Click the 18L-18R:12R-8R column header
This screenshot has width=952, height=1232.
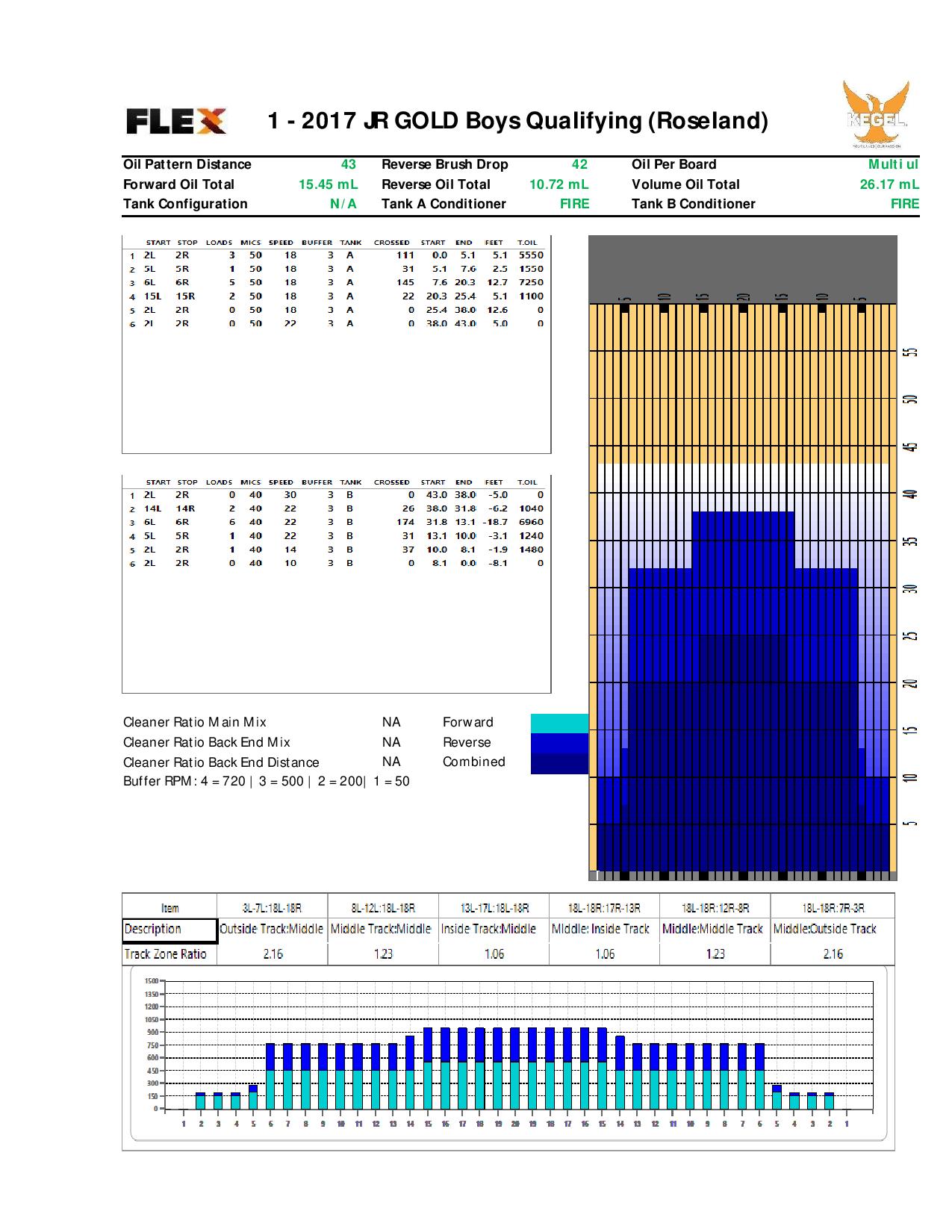(715, 908)
